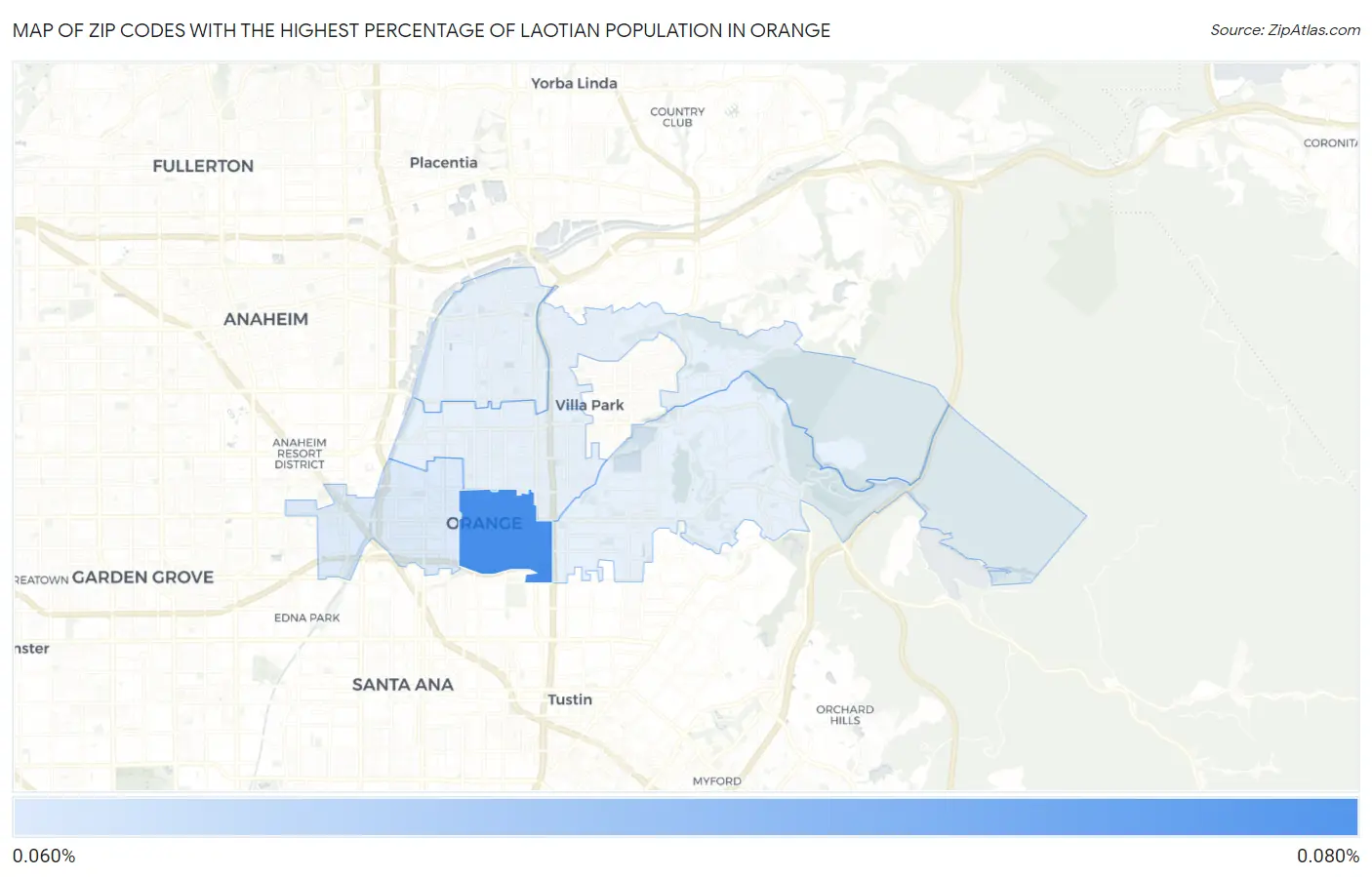Click the SANTA ANA label
The height and width of the screenshot is (877, 1372).
pyautogui.click(x=403, y=685)
